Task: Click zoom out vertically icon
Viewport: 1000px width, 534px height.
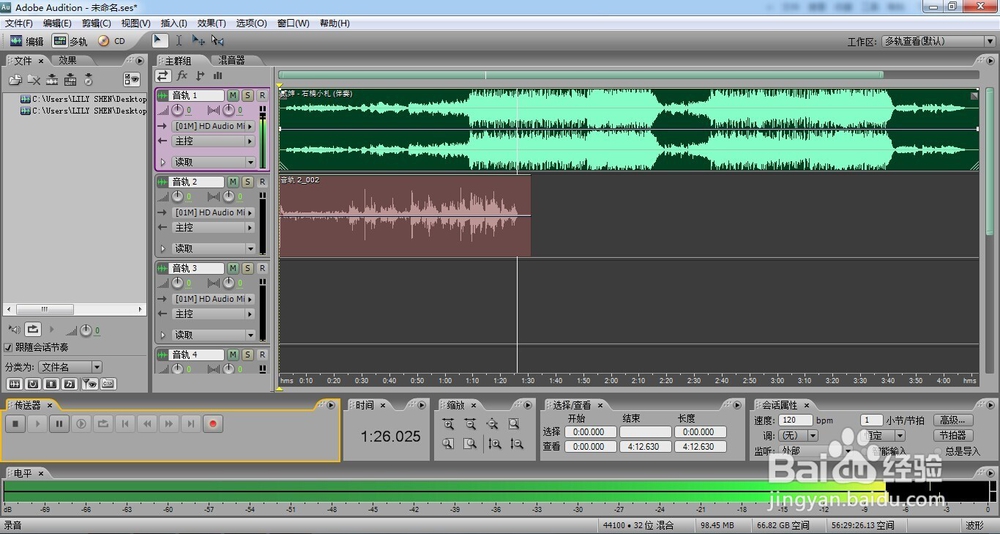Action: [x=516, y=443]
